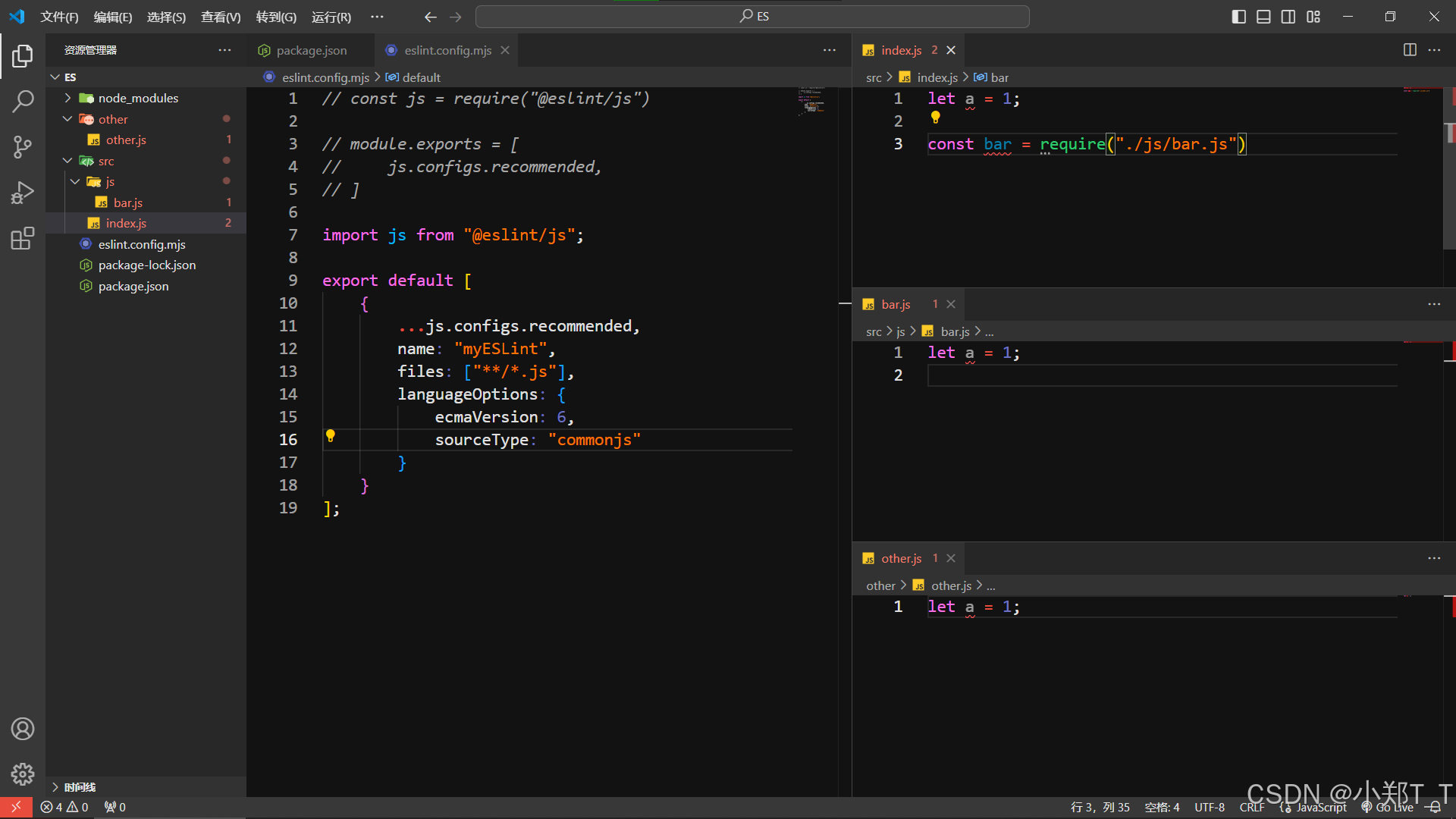Click the eslint.config.mjs minimap
This screenshot has width=1456, height=819.
(811, 101)
